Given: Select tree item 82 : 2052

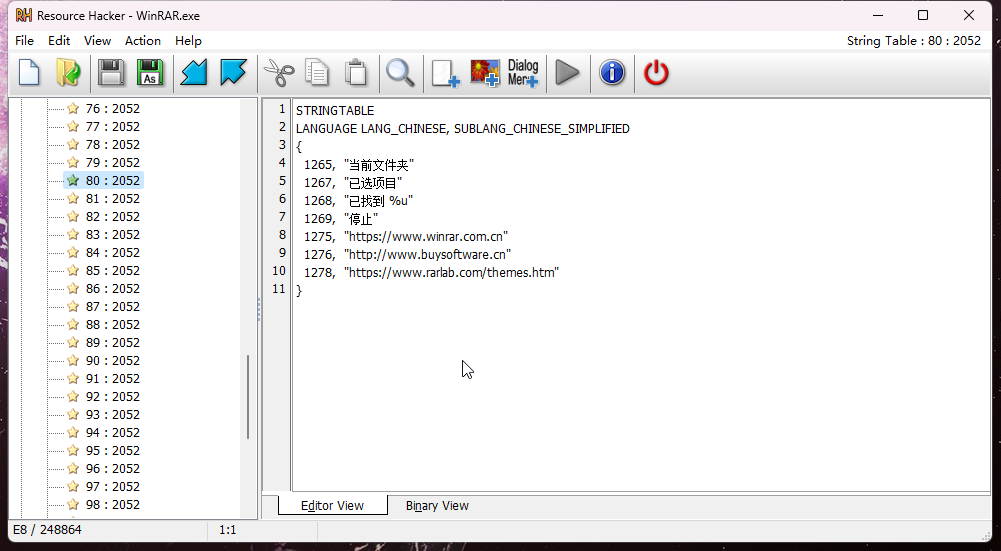Looking at the screenshot, I should (x=113, y=216).
